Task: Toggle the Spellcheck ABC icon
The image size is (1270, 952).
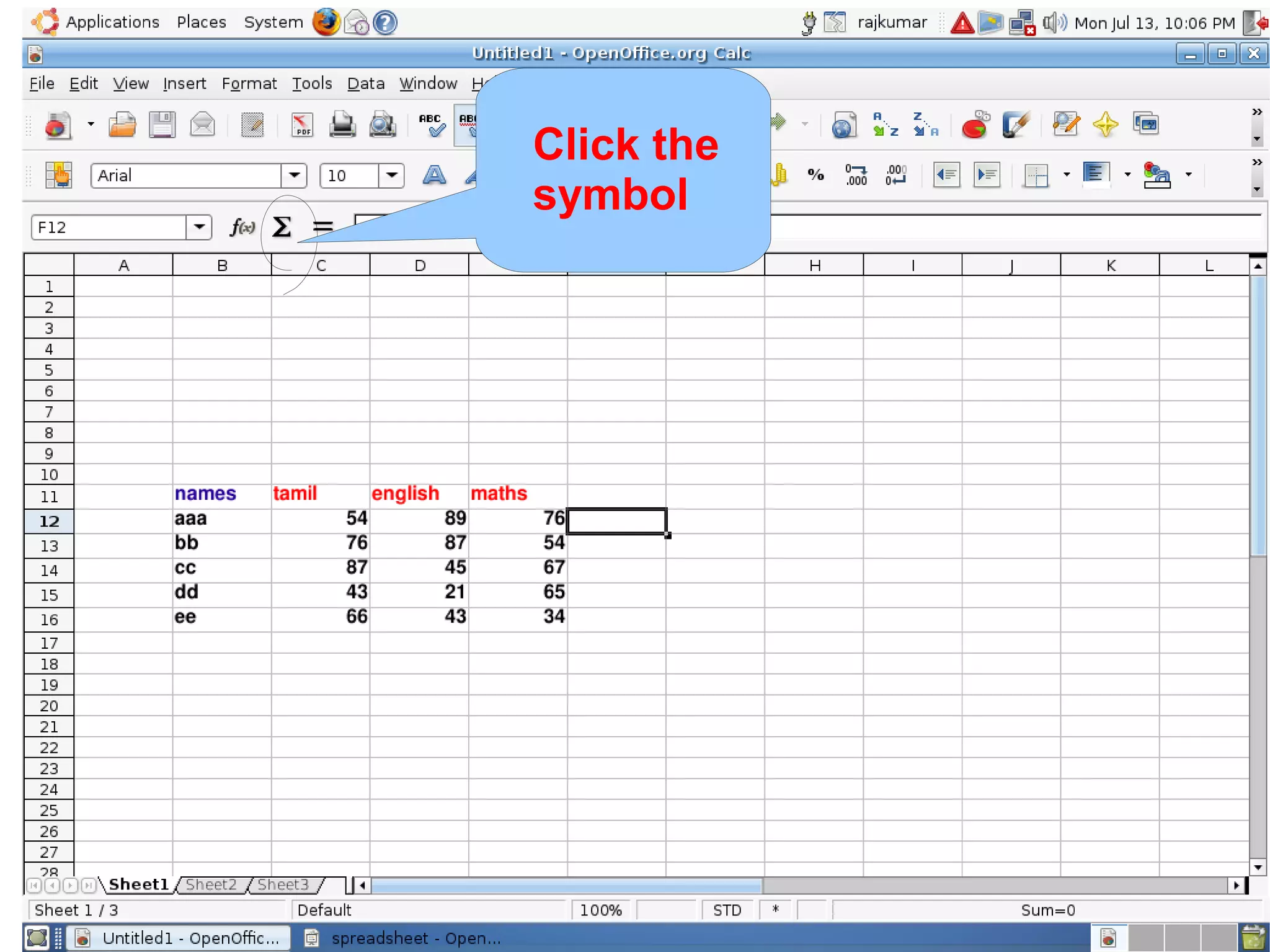Action: point(432,125)
